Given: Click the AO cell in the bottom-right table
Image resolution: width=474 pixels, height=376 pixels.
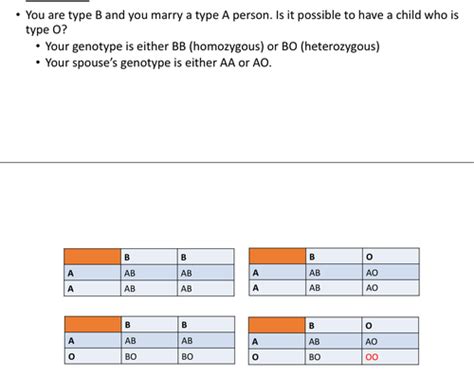Looking at the screenshot, I should click(390, 341).
